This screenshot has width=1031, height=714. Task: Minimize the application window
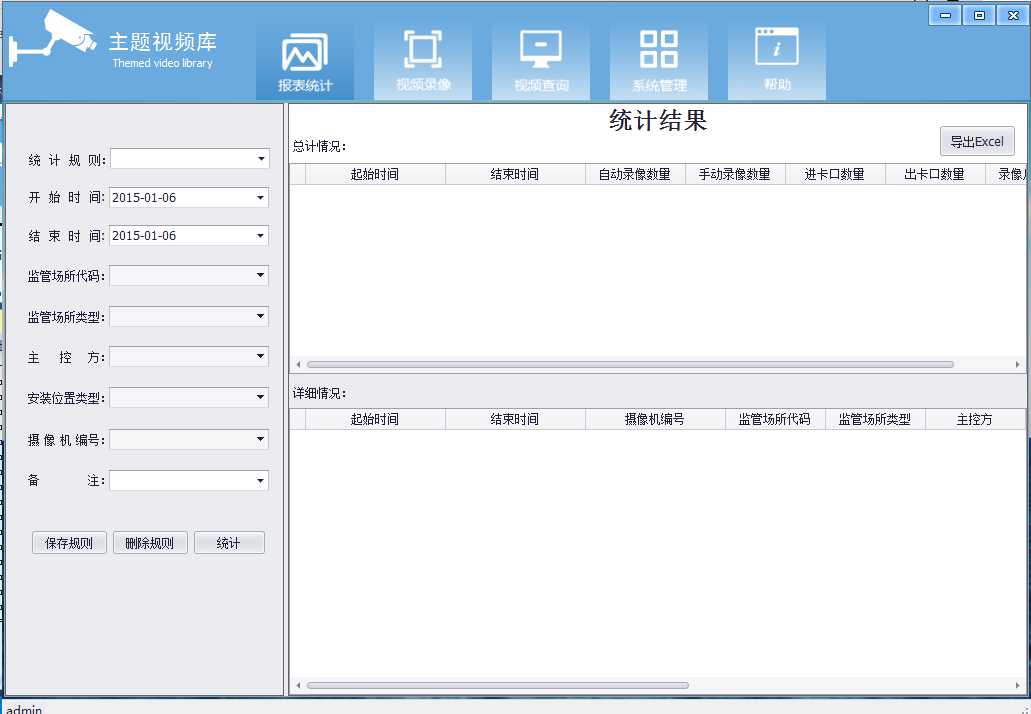(946, 15)
